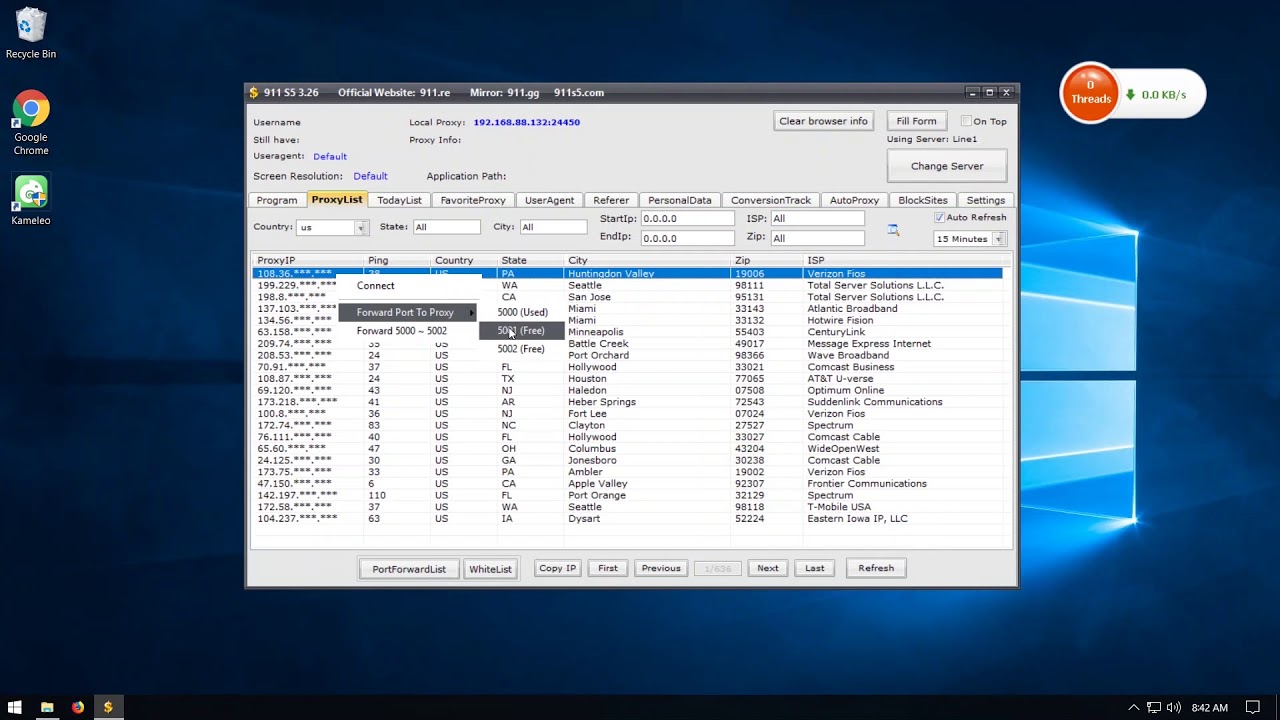Click the Default Screen Resolution link
This screenshot has height=720, width=1280.
(370, 177)
